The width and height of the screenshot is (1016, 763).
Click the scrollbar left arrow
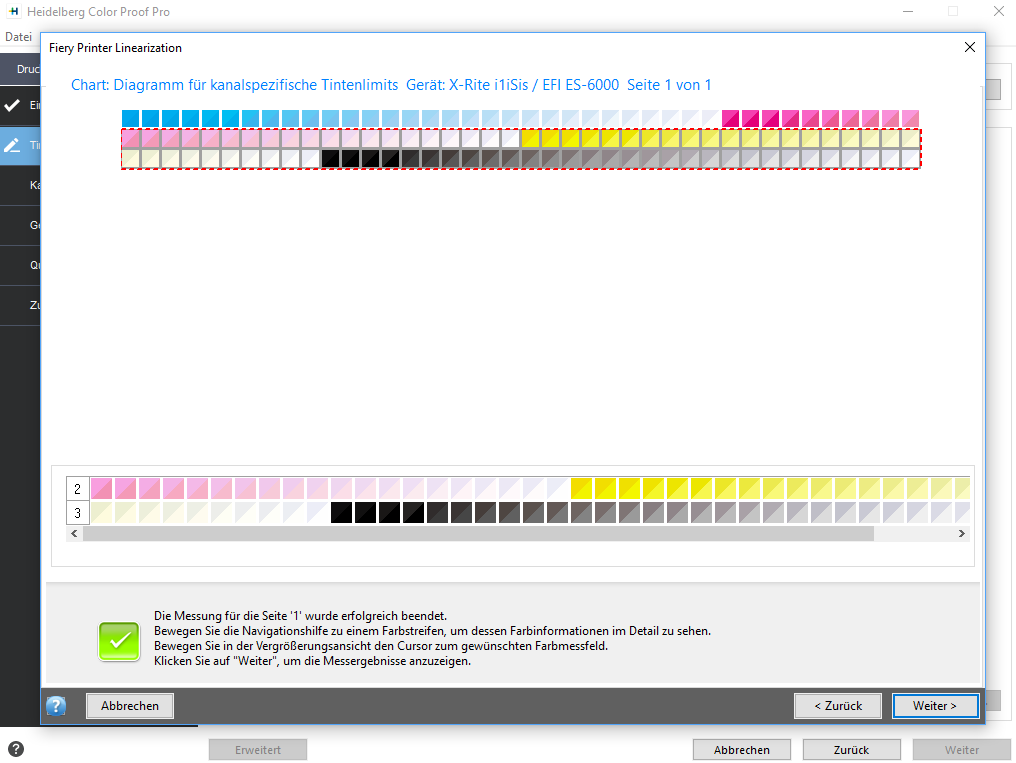pyautogui.click(x=75, y=534)
